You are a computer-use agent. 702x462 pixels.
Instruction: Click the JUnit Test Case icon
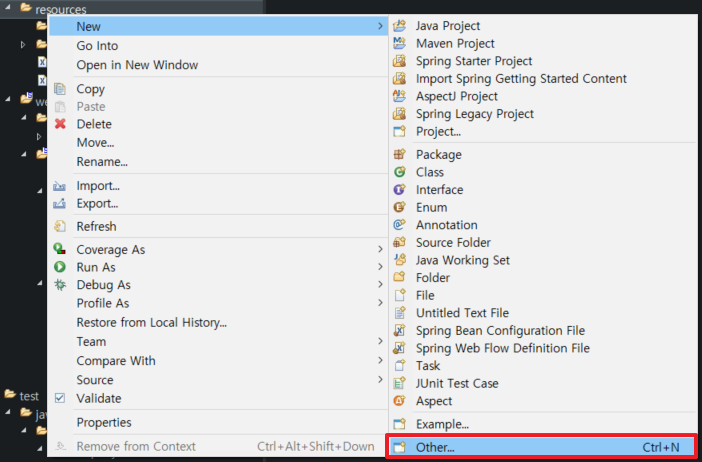399,383
